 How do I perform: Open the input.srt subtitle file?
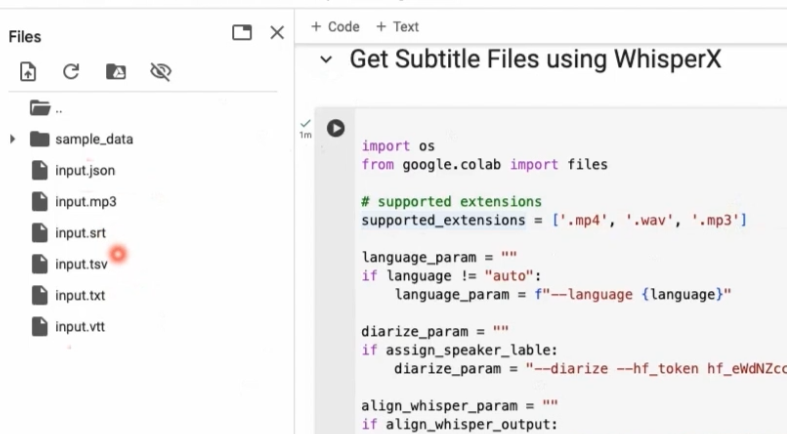pos(81,233)
